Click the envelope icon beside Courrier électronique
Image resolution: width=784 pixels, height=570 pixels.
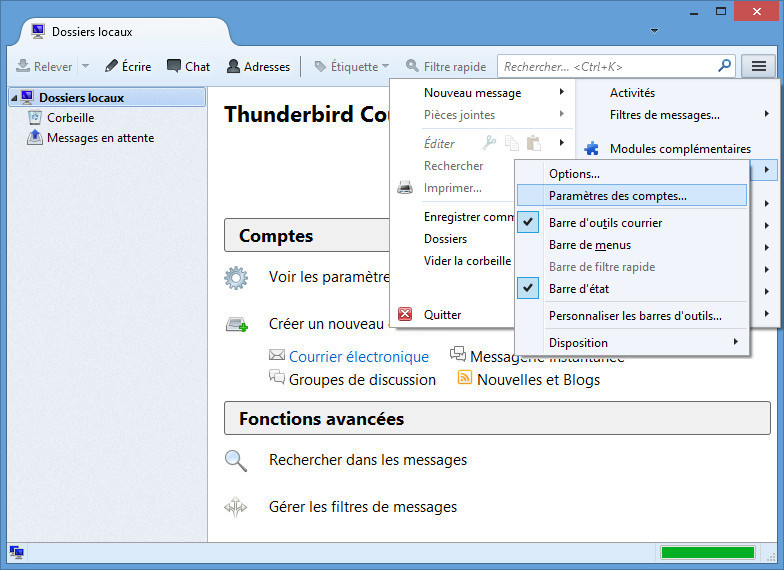(x=276, y=355)
